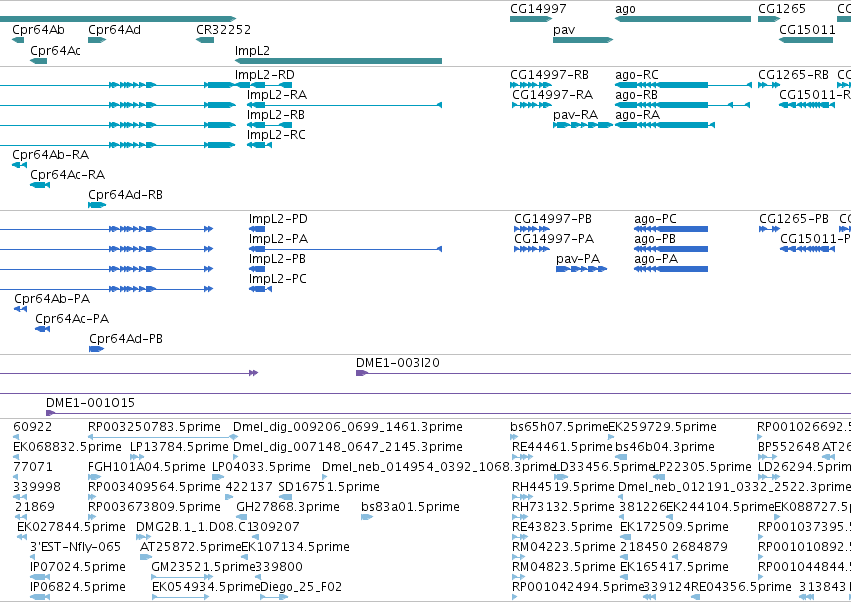Select the Cpr64Ad-PB protein label

[126, 339]
